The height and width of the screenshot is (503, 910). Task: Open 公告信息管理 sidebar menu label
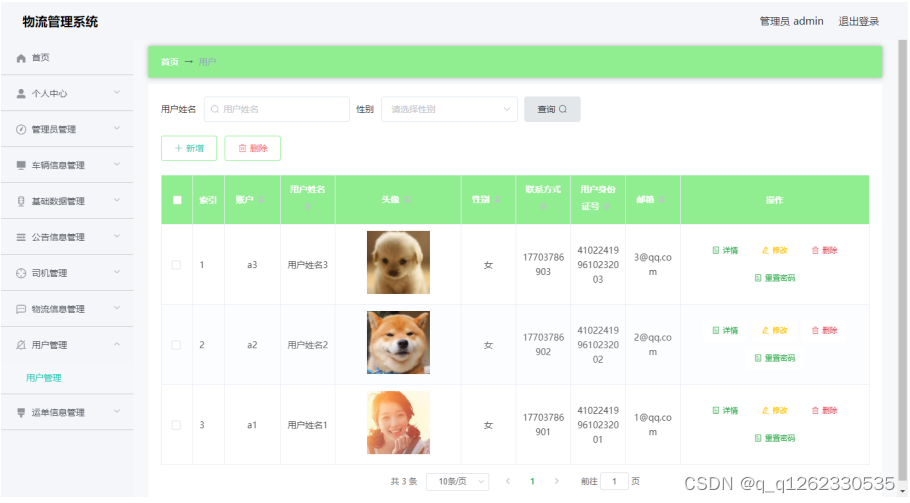tap(58, 237)
